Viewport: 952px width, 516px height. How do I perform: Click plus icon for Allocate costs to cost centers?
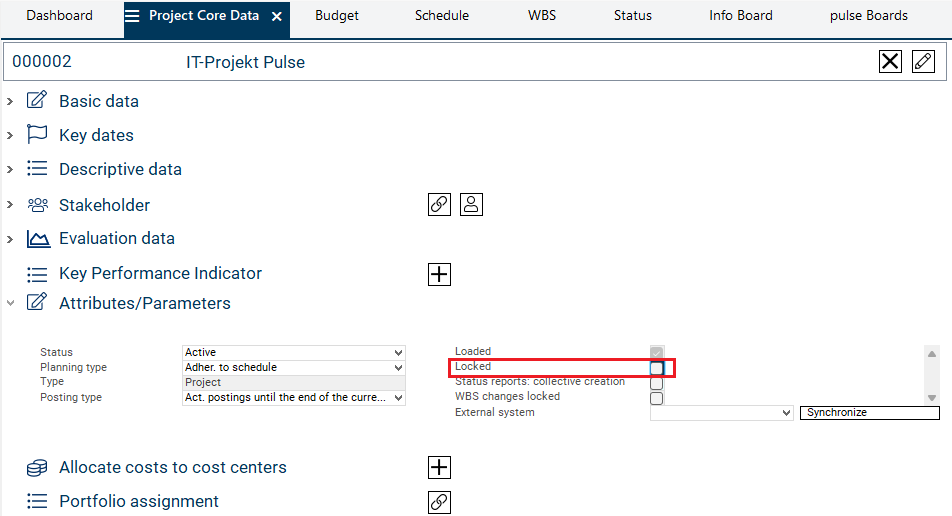pos(439,467)
